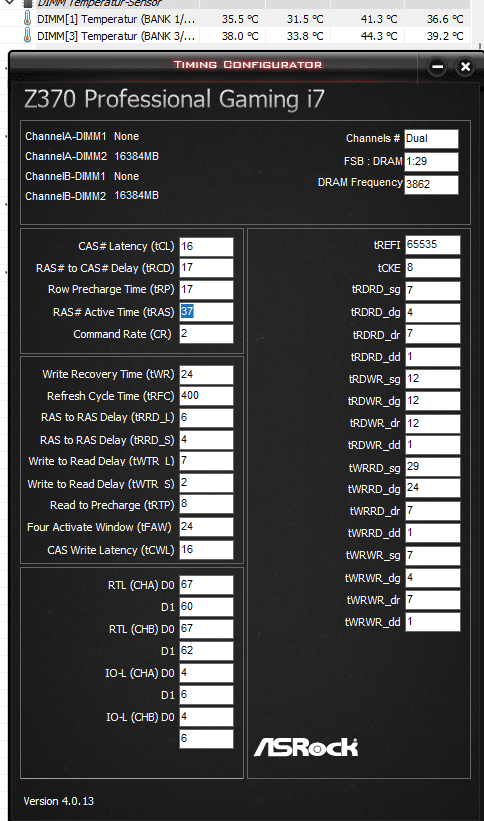The image size is (484, 821).
Task: Click the RTL (CHA) D1 field showing 60
Action: 206,607
